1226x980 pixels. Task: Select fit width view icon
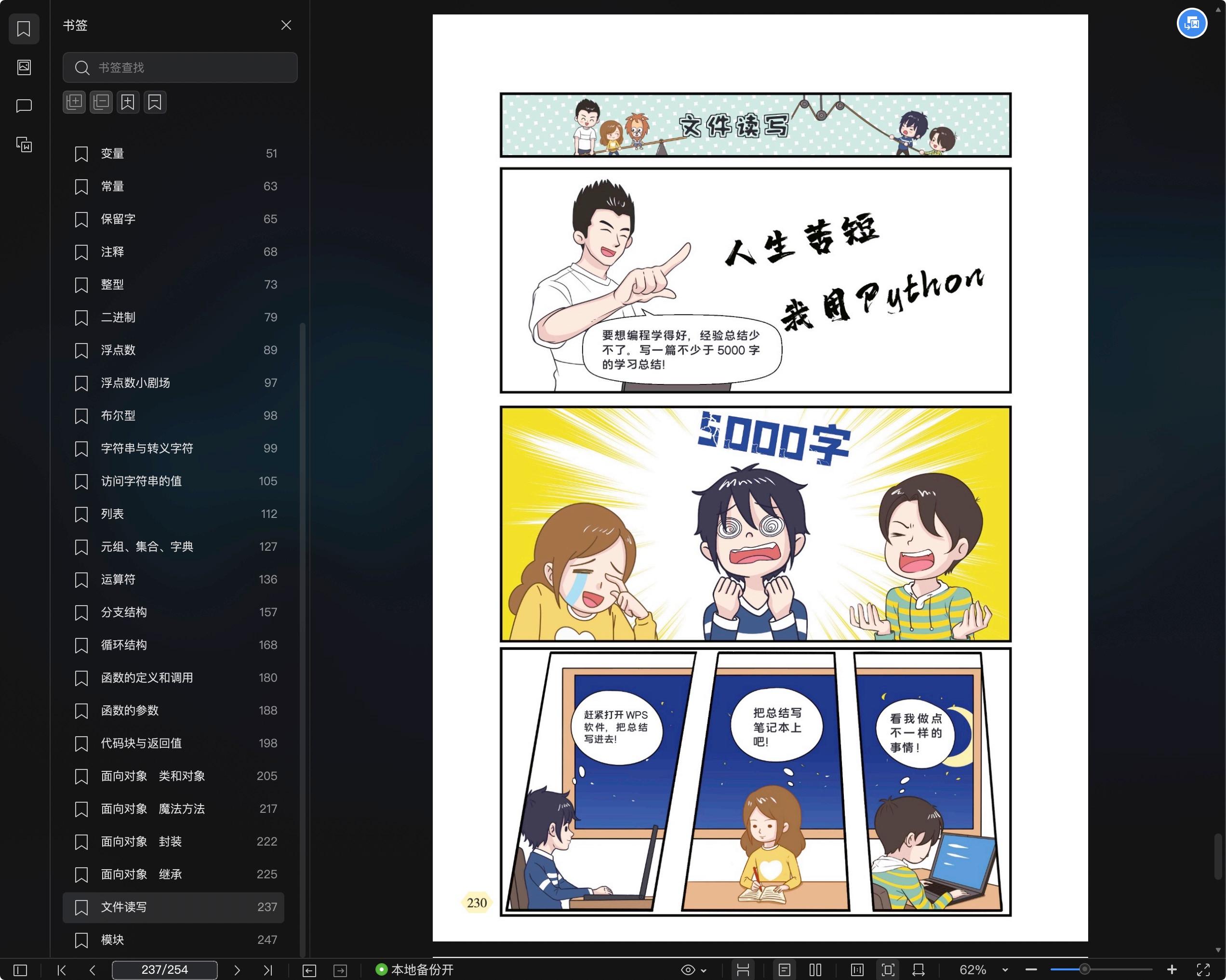point(919,970)
